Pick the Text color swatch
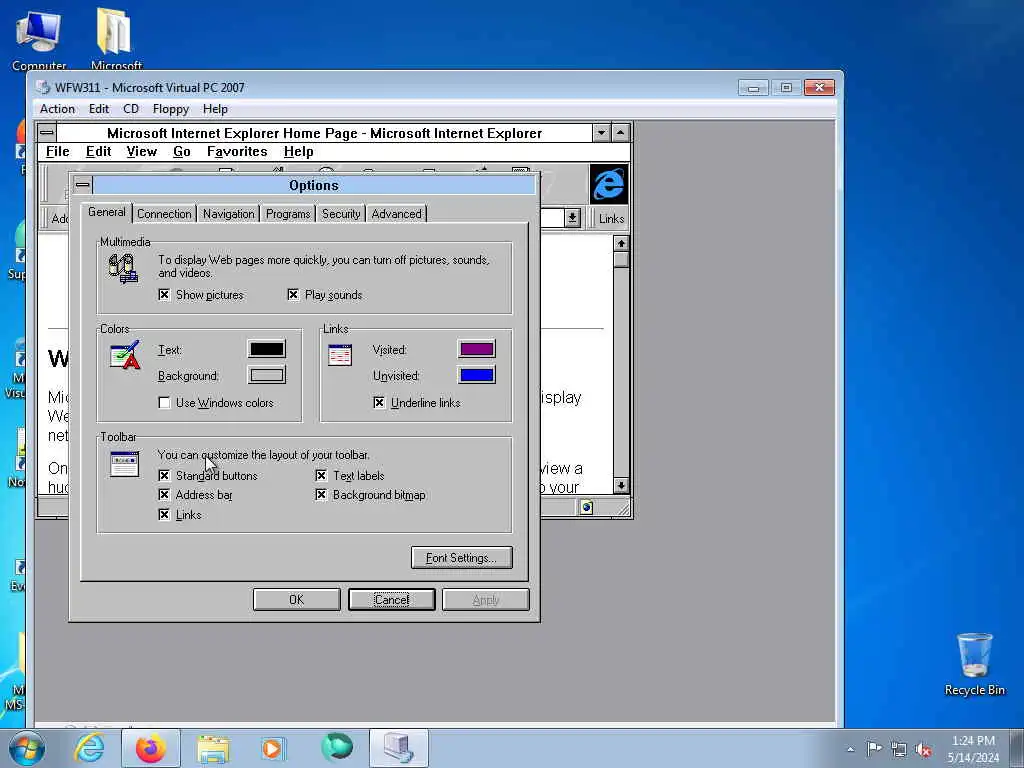 pyautogui.click(x=266, y=349)
